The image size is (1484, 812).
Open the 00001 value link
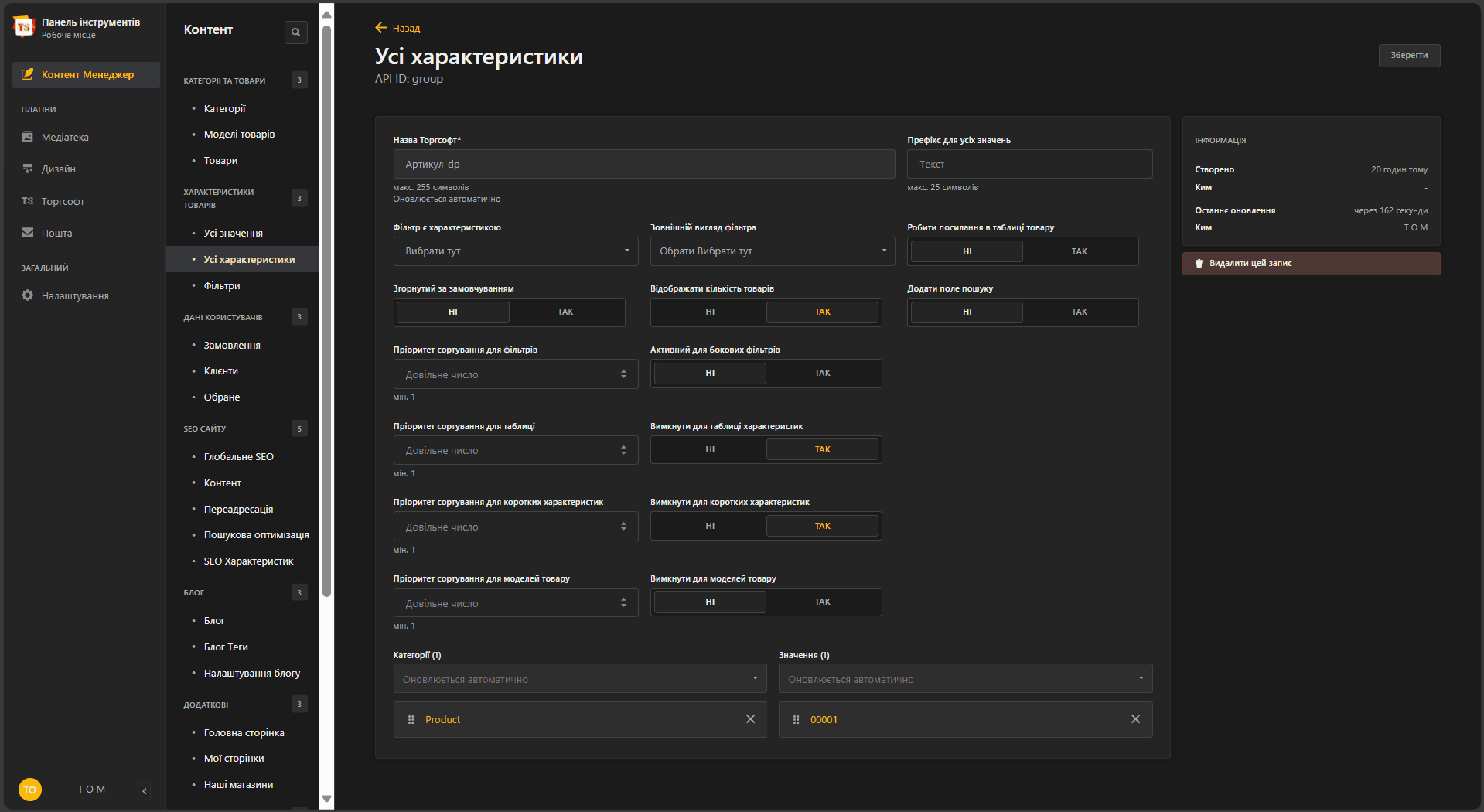point(824,720)
